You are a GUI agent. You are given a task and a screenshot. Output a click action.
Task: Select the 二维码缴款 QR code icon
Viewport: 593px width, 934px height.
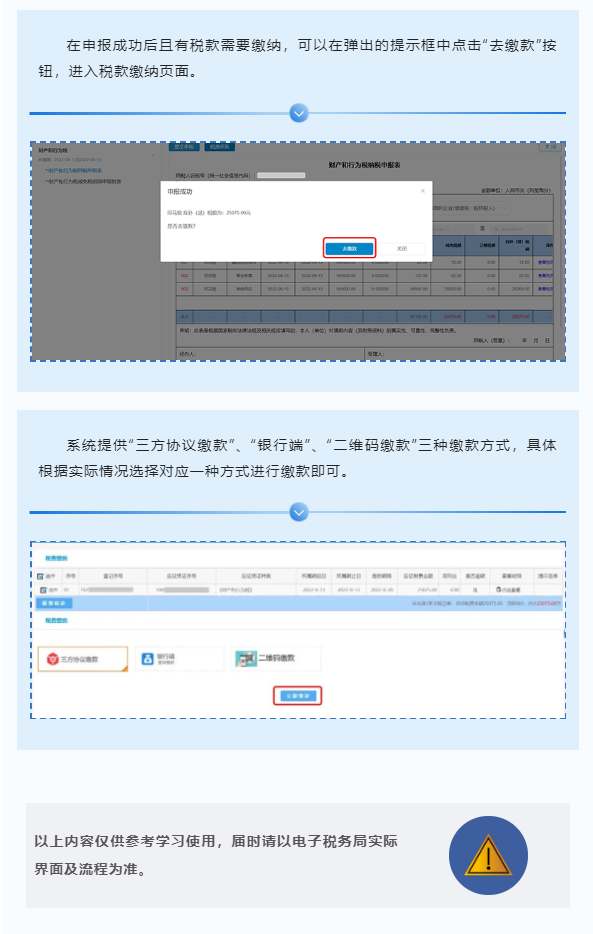(x=245, y=658)
